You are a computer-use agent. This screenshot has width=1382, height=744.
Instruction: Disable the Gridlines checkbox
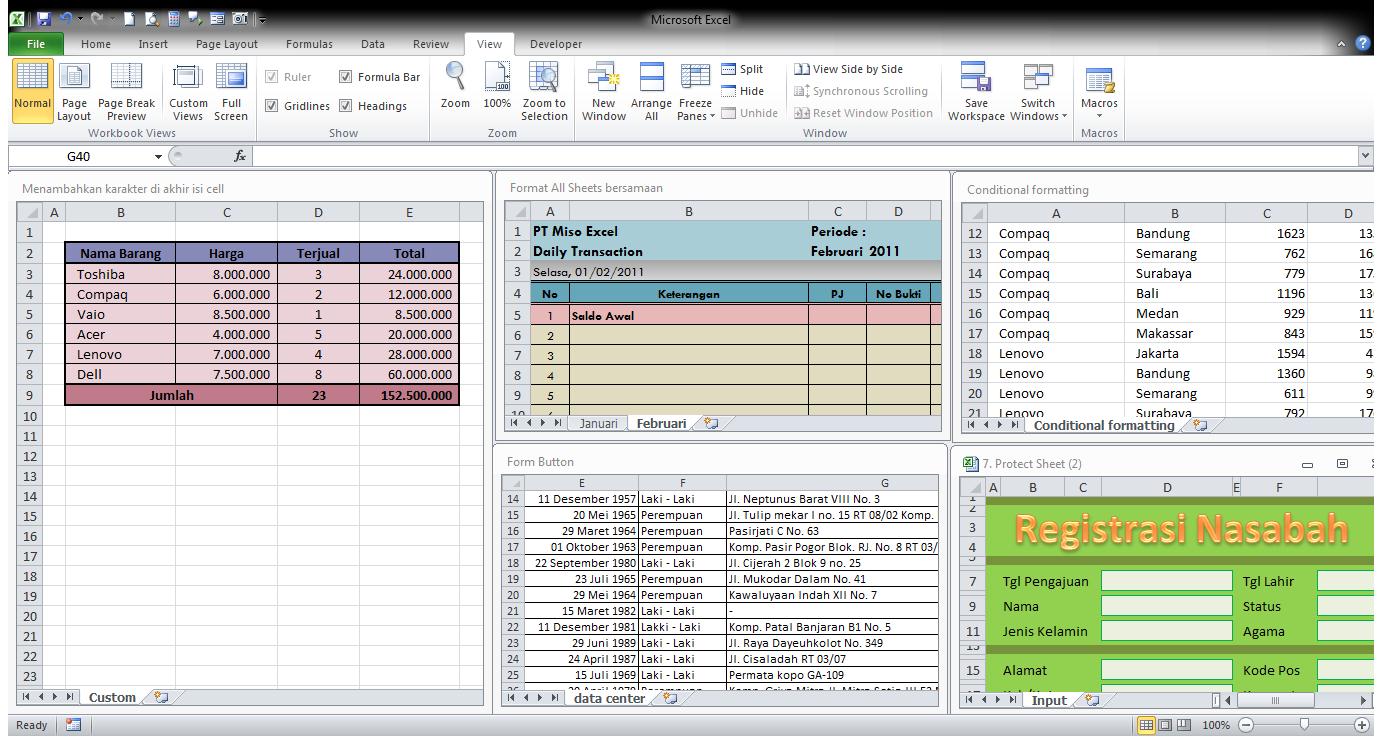pos(273,106)
